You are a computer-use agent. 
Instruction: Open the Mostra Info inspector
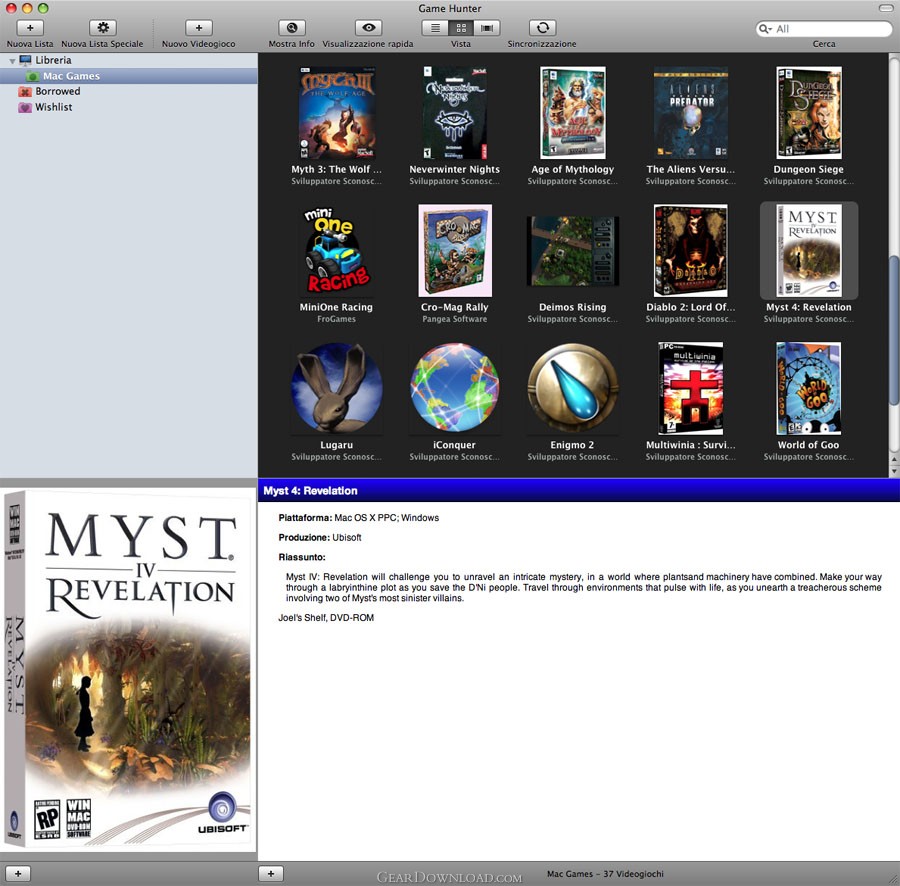point(292,28)
